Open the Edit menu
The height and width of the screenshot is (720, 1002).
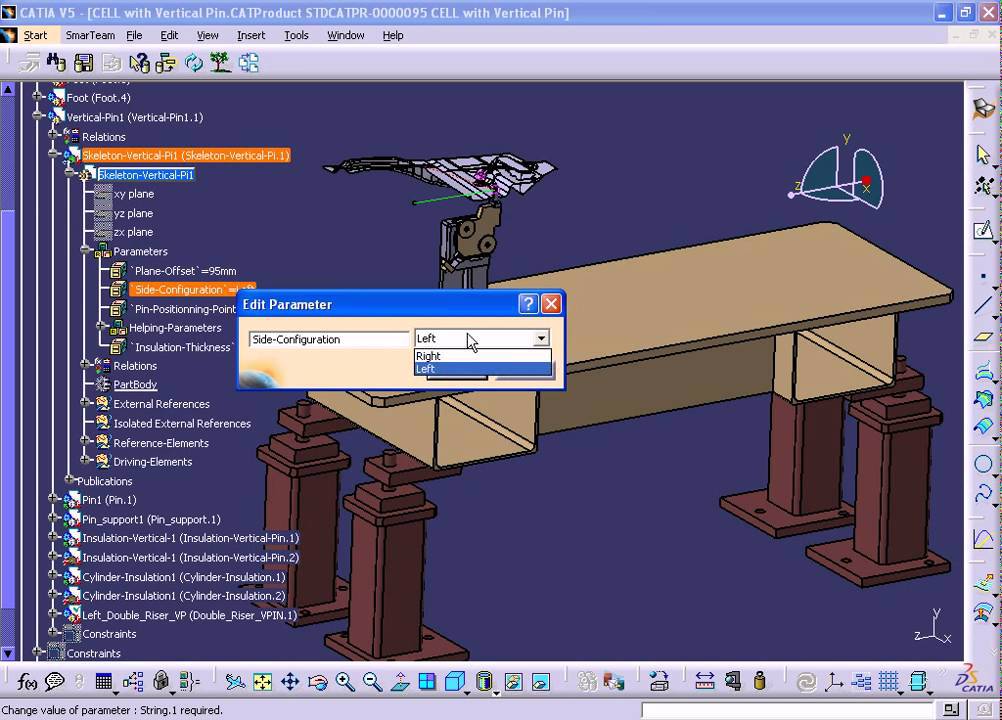[169, 35]
